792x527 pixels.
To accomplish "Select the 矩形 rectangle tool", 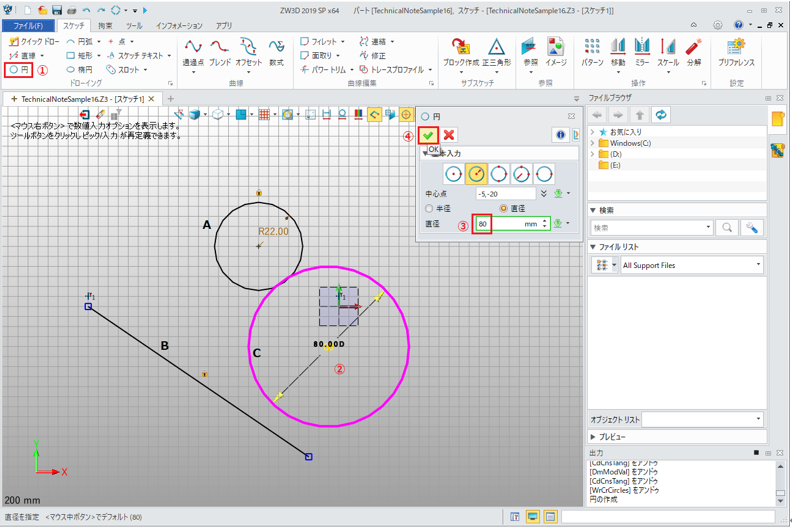I will [79, 56].
